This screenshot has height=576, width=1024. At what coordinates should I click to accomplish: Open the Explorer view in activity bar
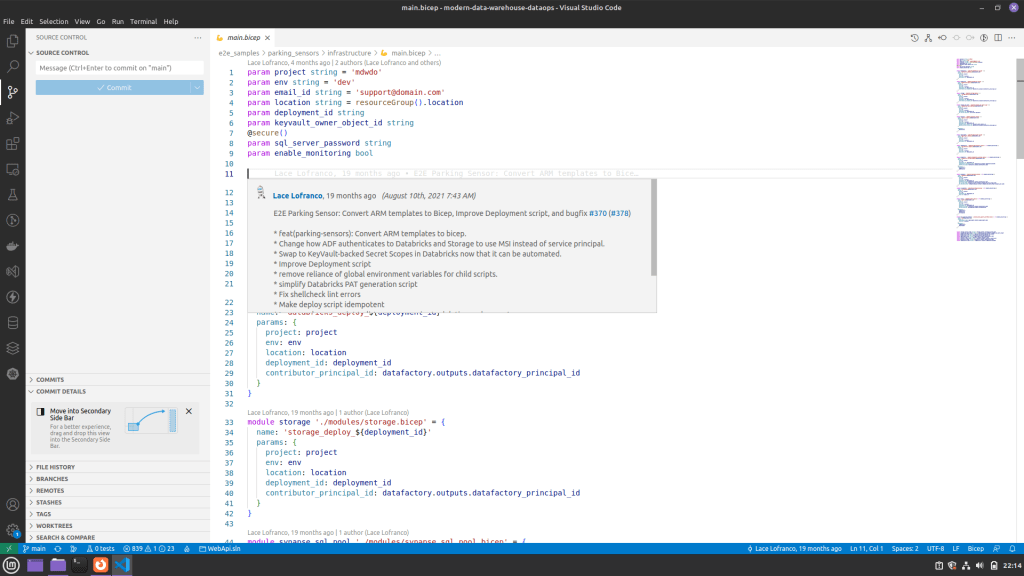point(13,41)
